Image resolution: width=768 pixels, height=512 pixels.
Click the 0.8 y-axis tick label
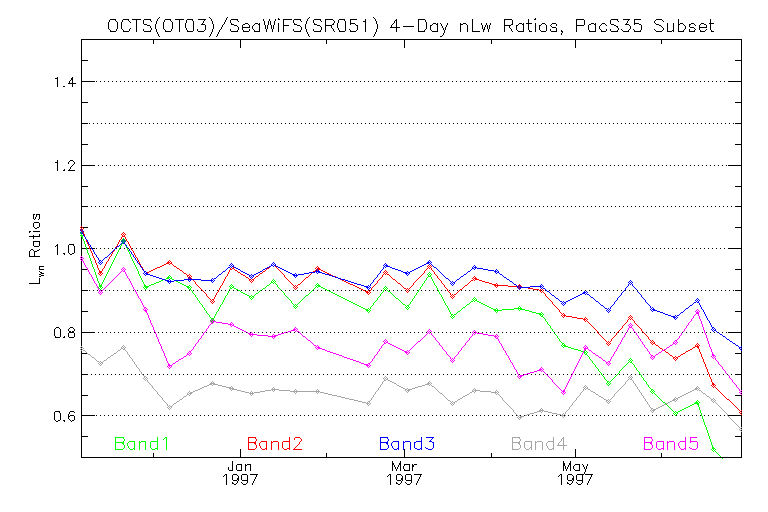(65, 333)
